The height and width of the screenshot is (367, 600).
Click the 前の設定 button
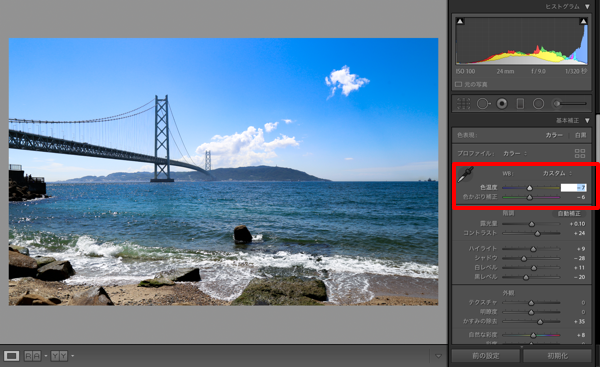(x=486, y=356)
